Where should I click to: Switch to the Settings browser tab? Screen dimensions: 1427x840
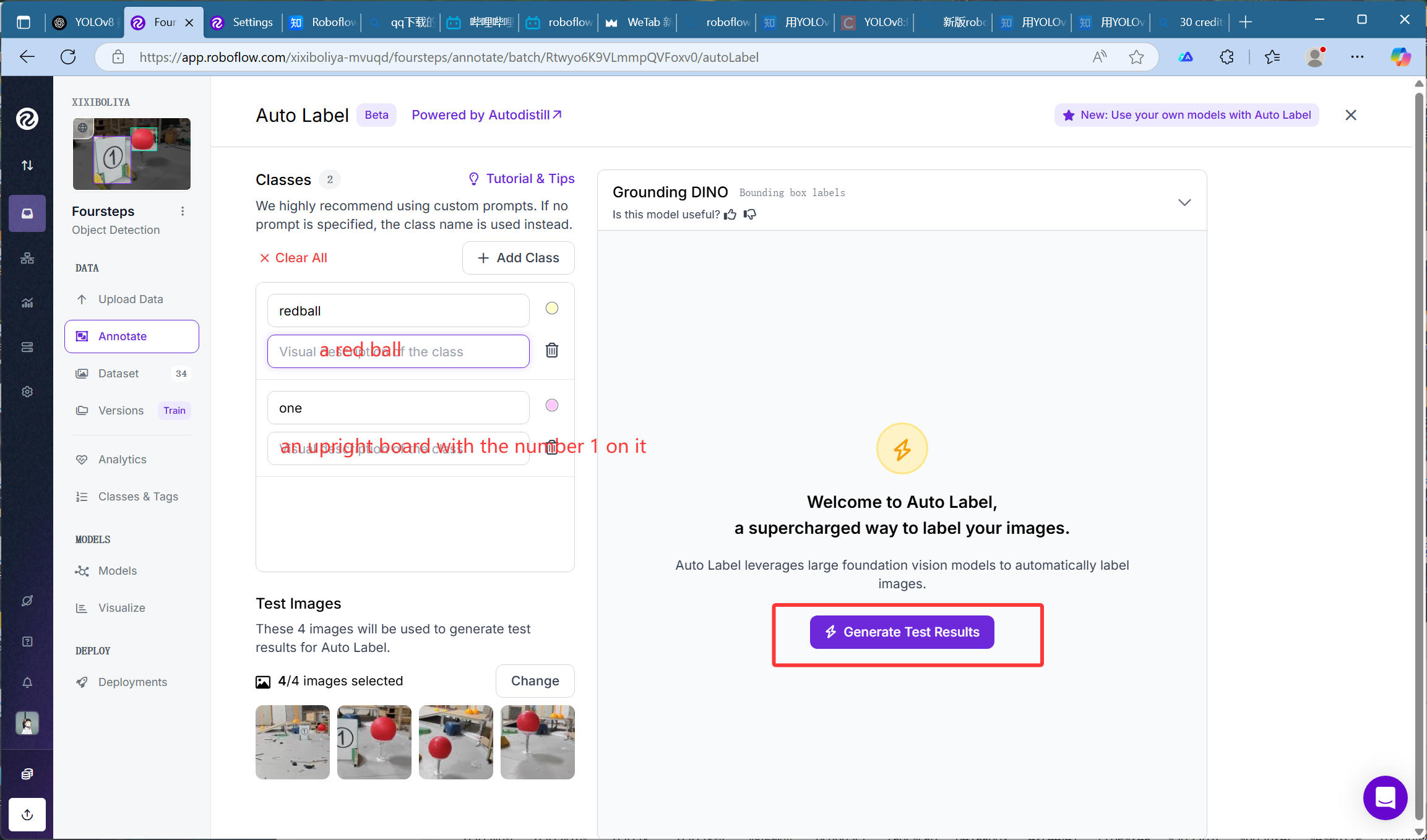(244, 22)
